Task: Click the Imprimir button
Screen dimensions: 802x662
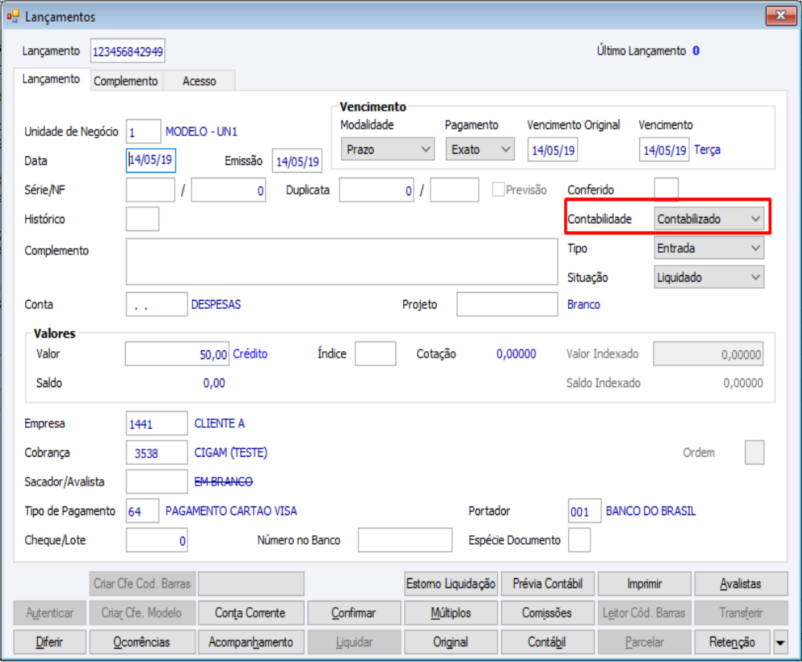Action: pos(644,584)
